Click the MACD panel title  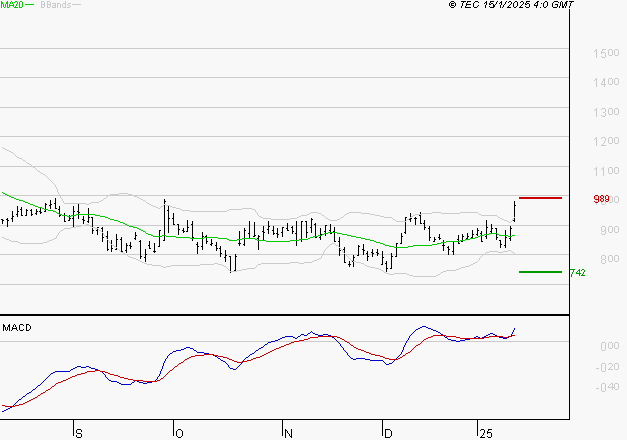pos(16,327)
